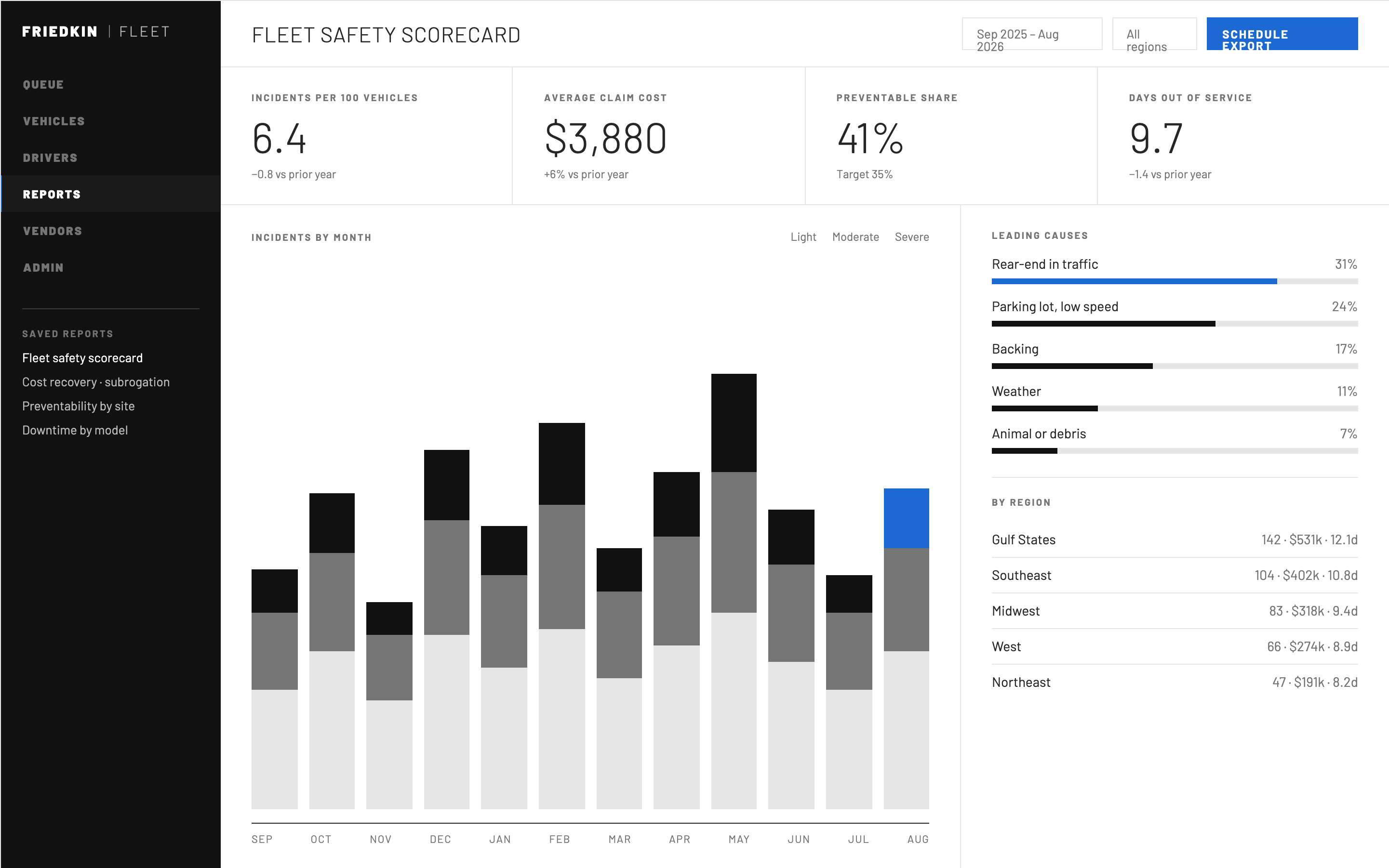Select the West region row
The image size is (1389, 868).
[x=1174, y=646]
